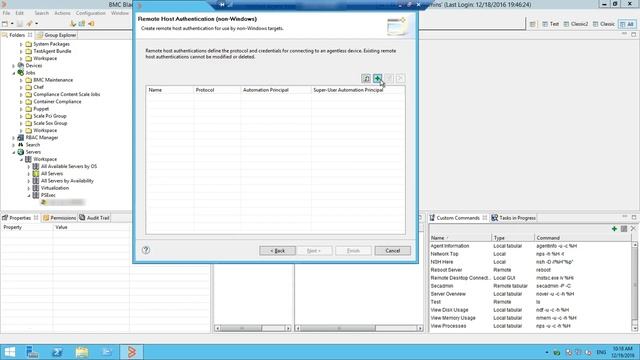The height and width of the screenshot is (360, 640).
Task: Click the first main toolbar icon (new window)
Action: [5, 24]
